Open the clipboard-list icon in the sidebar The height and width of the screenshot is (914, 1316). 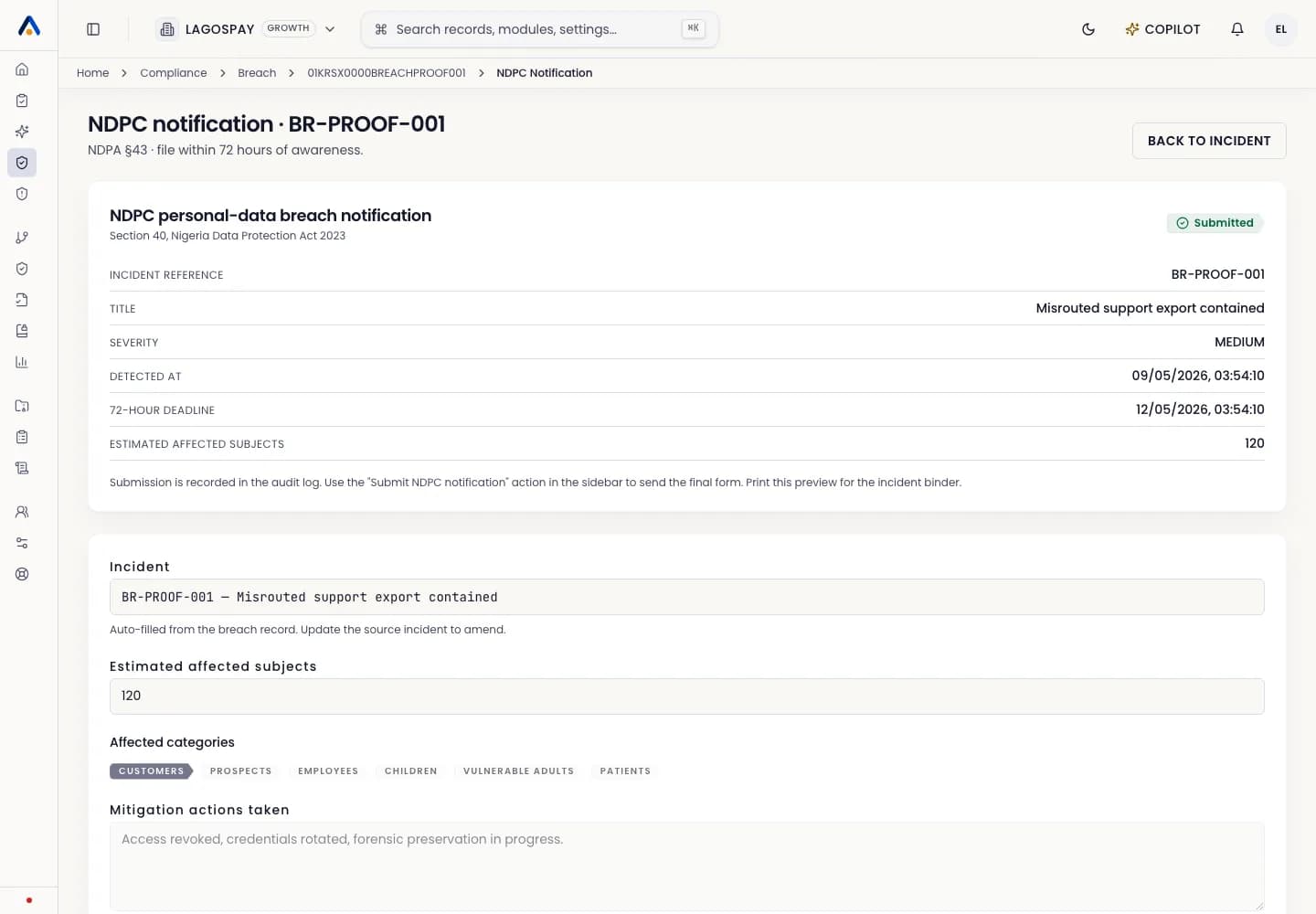coord(22,437)
